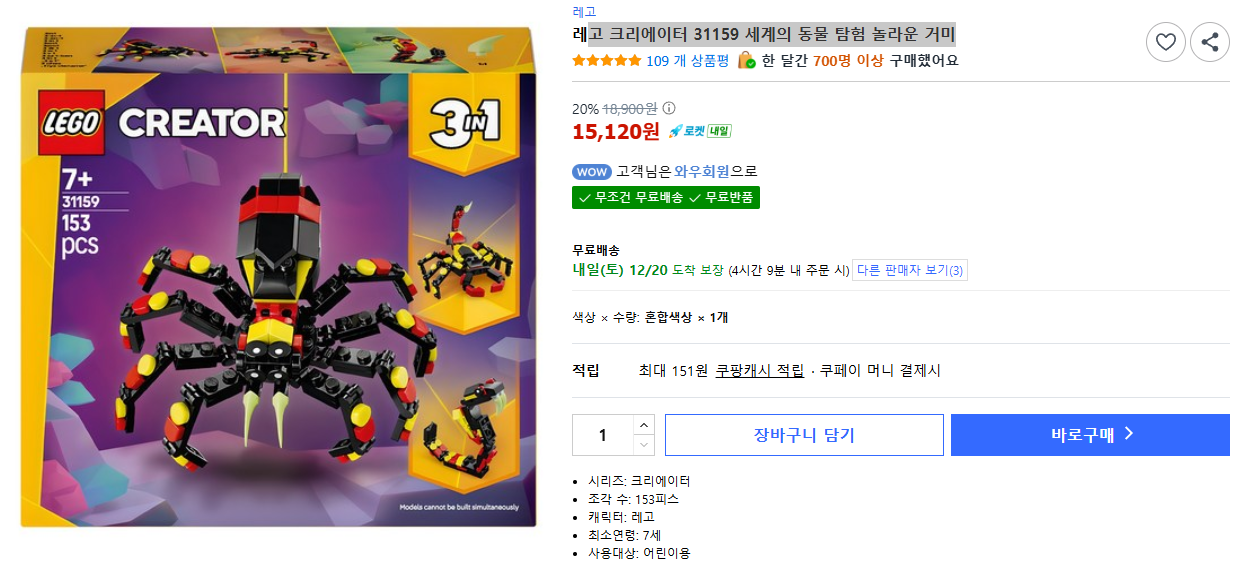Click the green free shipping and returns badge
The width and height of the screenshot is (1244, 564).
(666, 197)
